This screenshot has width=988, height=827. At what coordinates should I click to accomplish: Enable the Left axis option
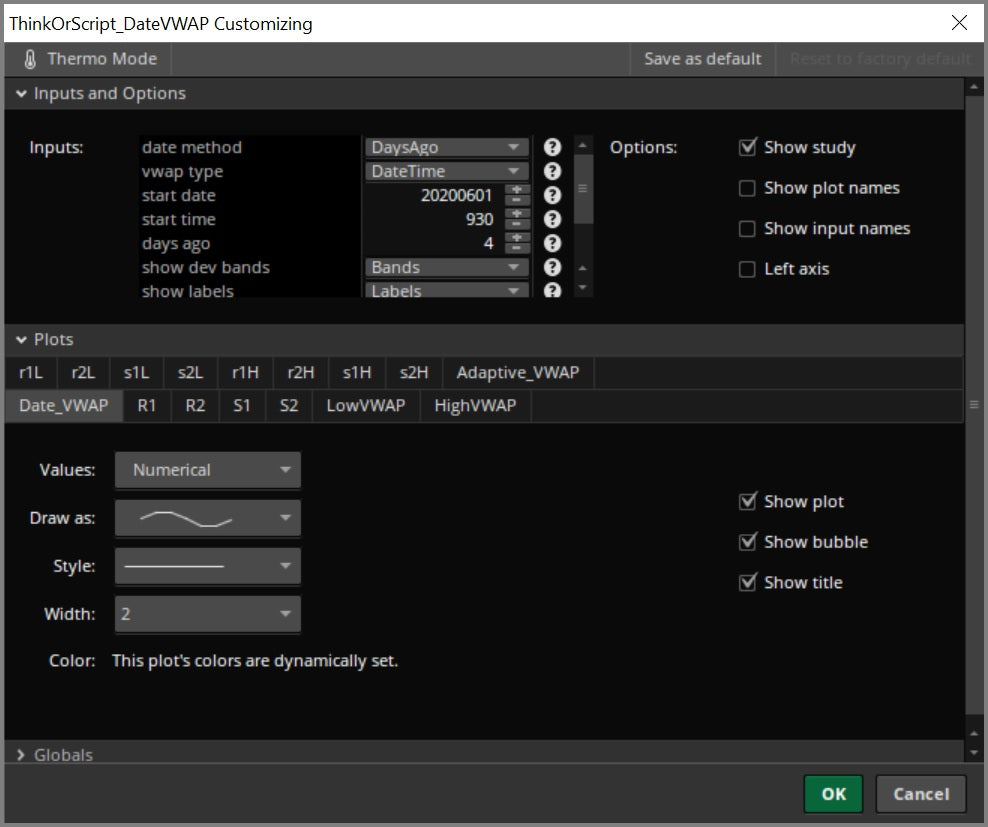[747, 269]
